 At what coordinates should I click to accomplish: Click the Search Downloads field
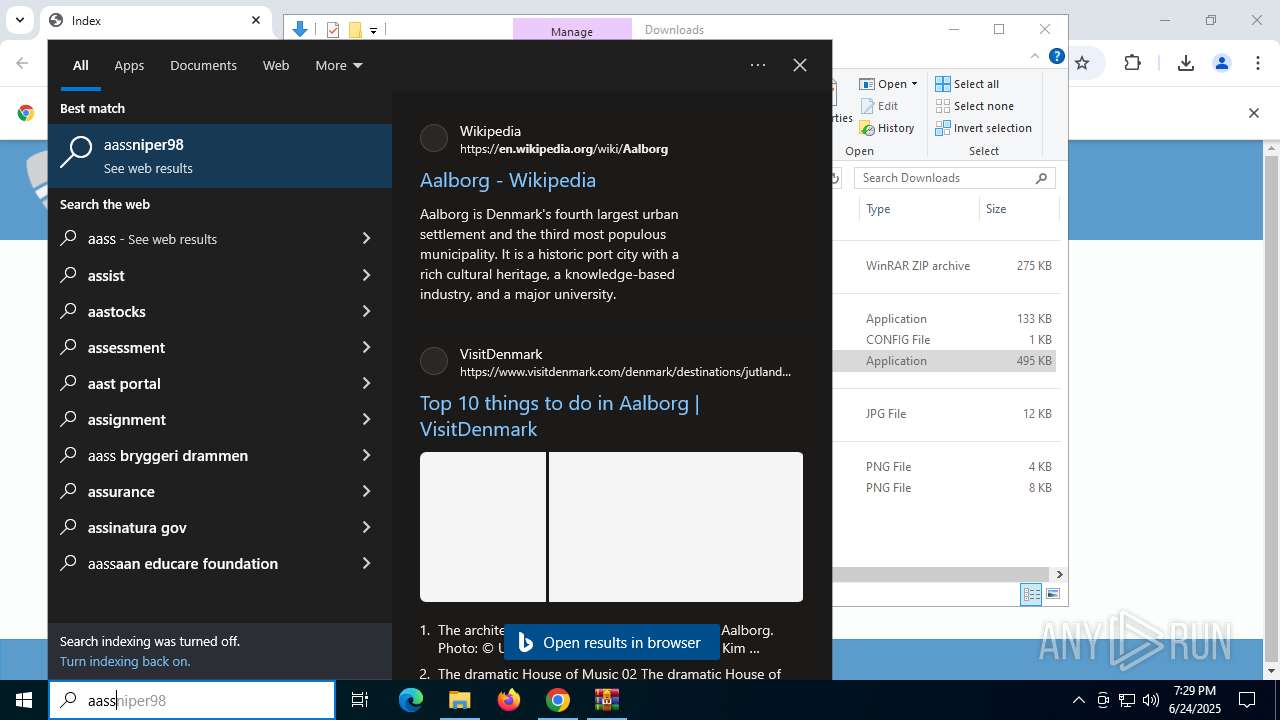pos(955,178)
